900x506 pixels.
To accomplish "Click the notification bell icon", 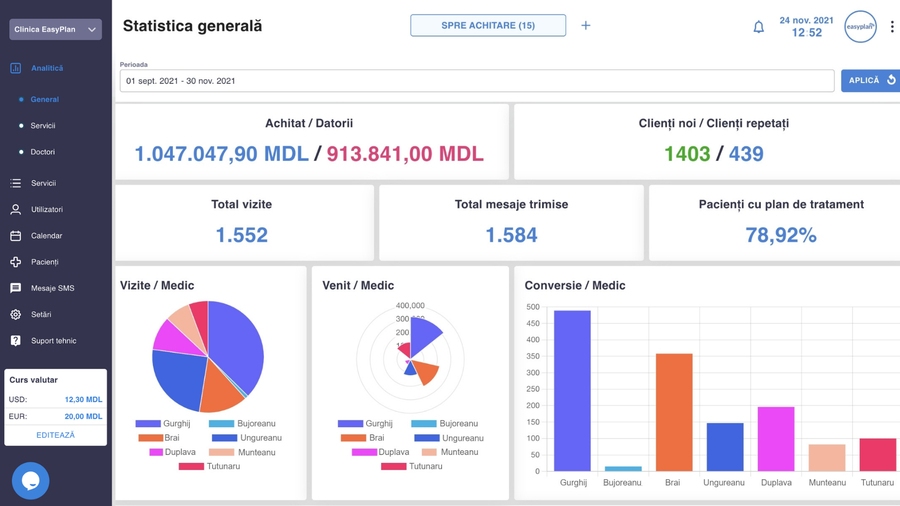I will click(758, 27).
